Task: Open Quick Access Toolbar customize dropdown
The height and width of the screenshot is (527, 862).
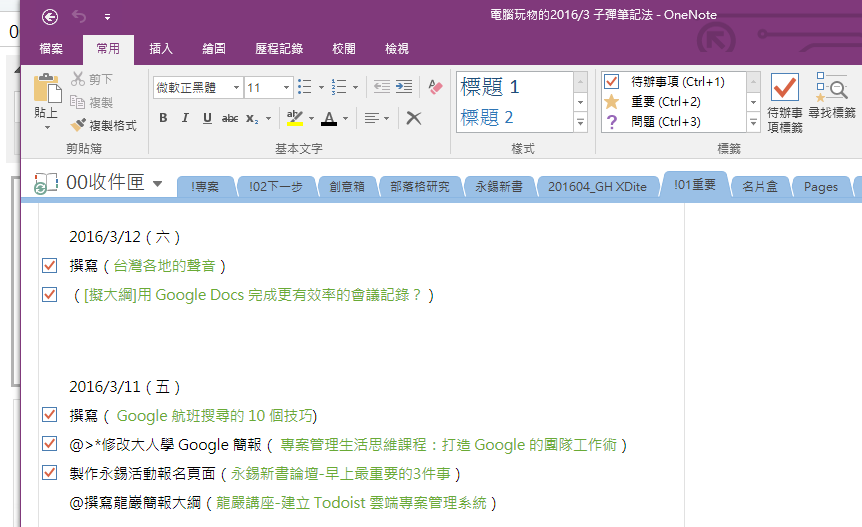Action: [x=107, y=18]
